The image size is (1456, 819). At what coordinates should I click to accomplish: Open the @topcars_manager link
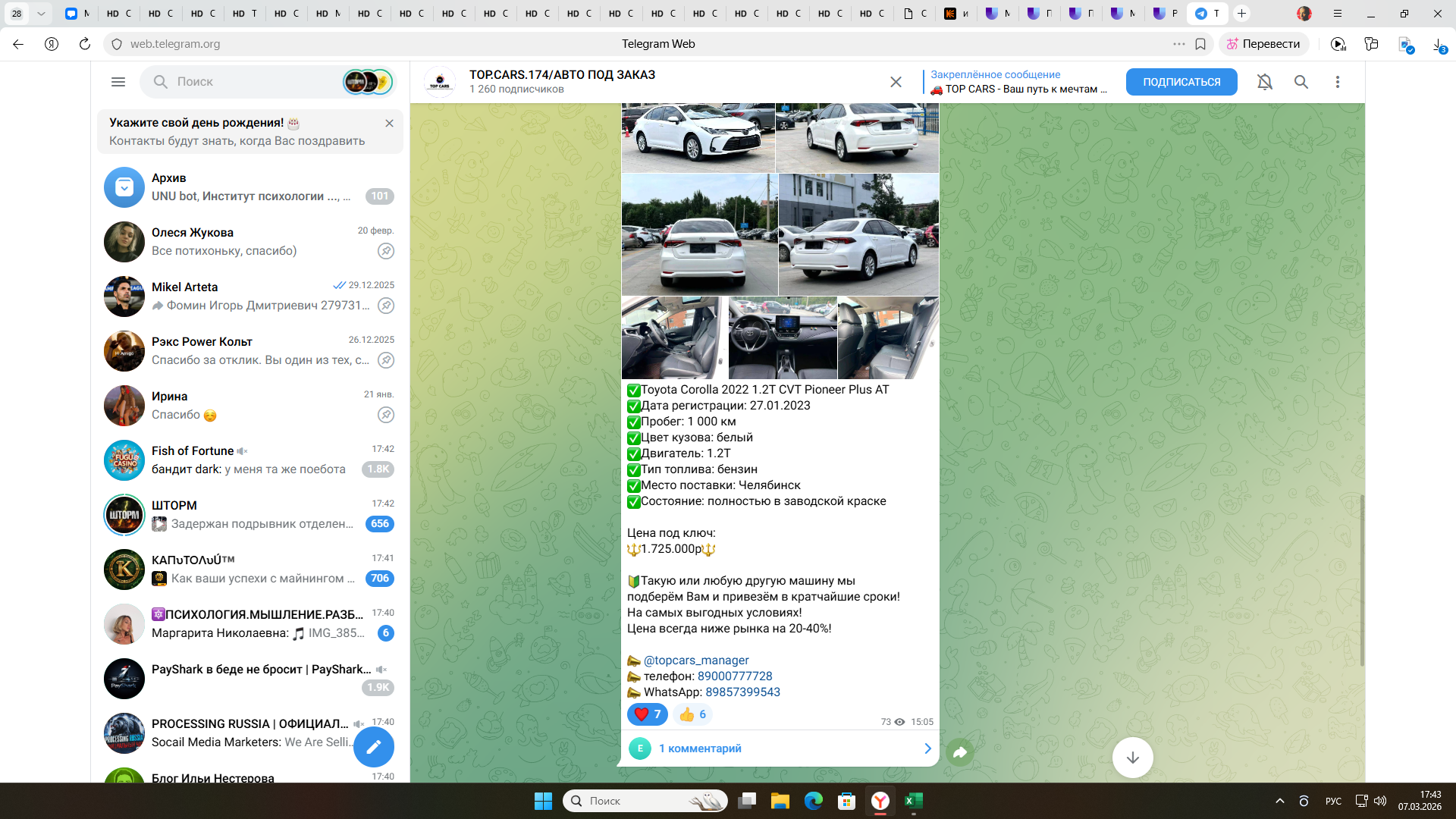695,661
